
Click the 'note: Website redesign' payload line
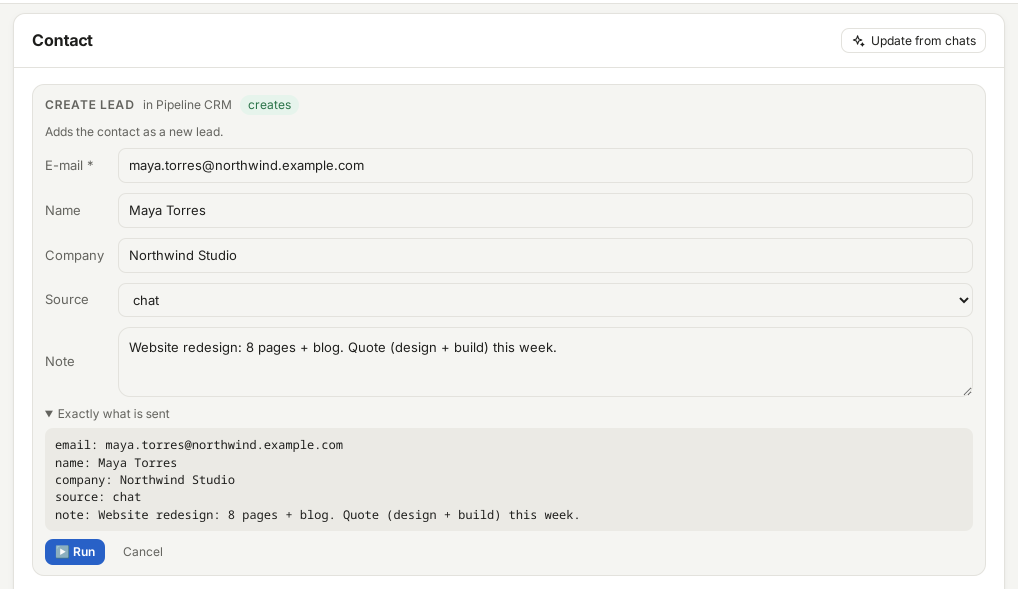[x=317, y=515]
